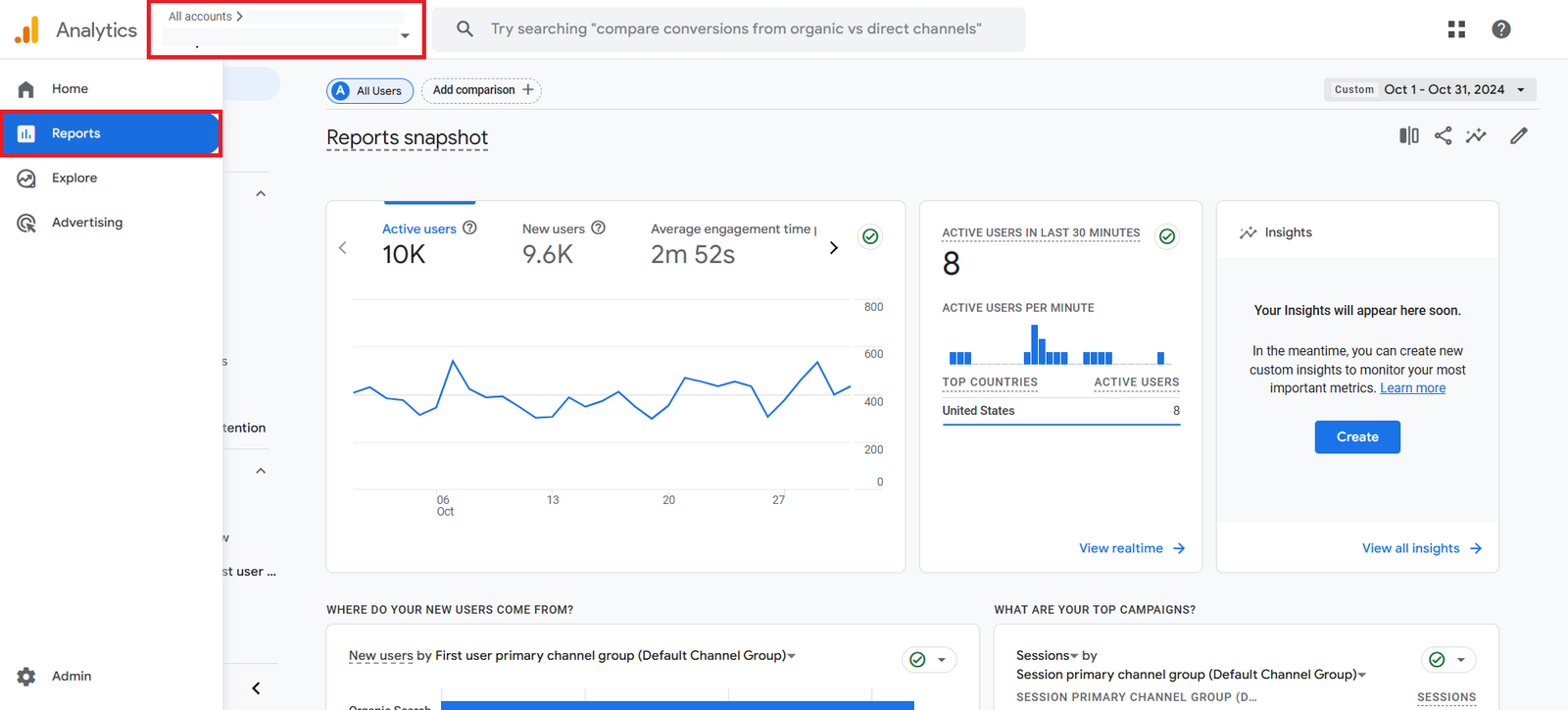Open Advertising section
The height and width of the screenshot is (710, 1568).
(x=111, y=223)
